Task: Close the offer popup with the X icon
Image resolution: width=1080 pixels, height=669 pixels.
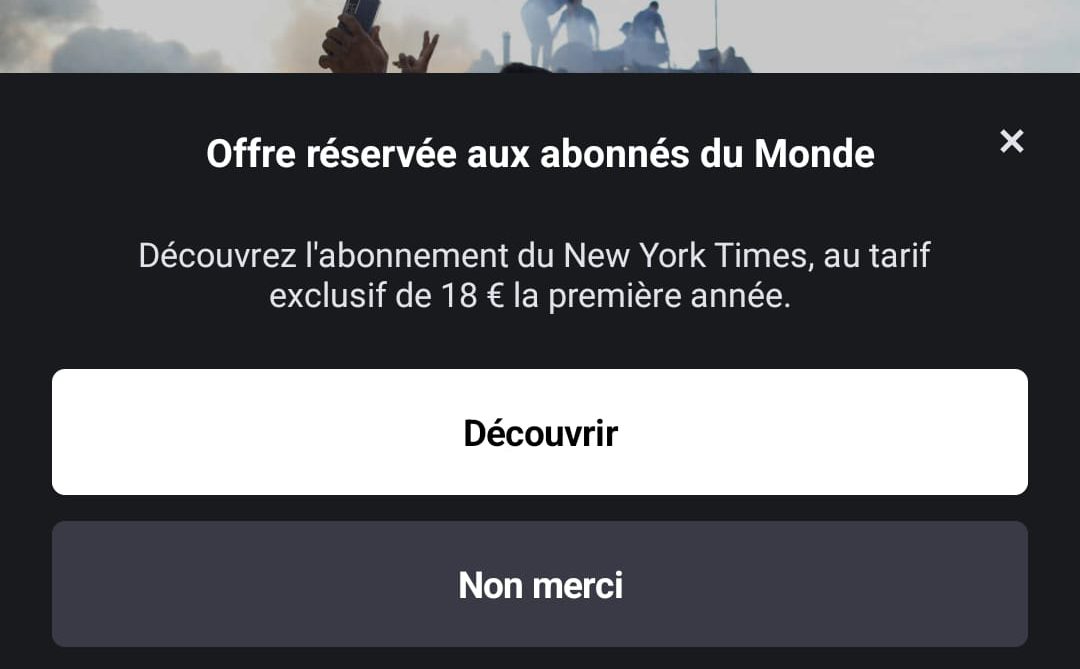Action: pos(1011,141)
